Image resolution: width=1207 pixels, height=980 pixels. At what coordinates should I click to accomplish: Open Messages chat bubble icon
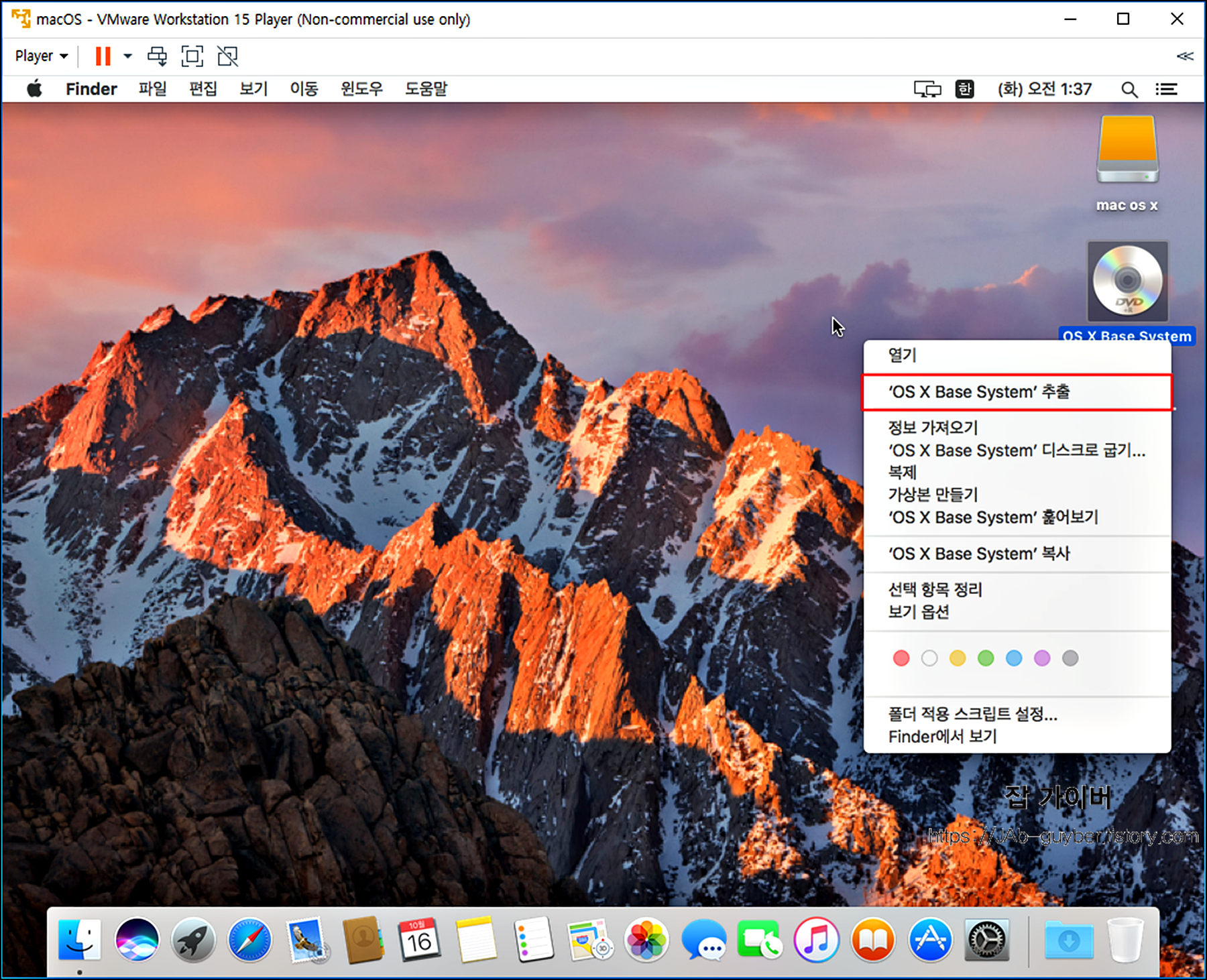(x=703, y=940)
